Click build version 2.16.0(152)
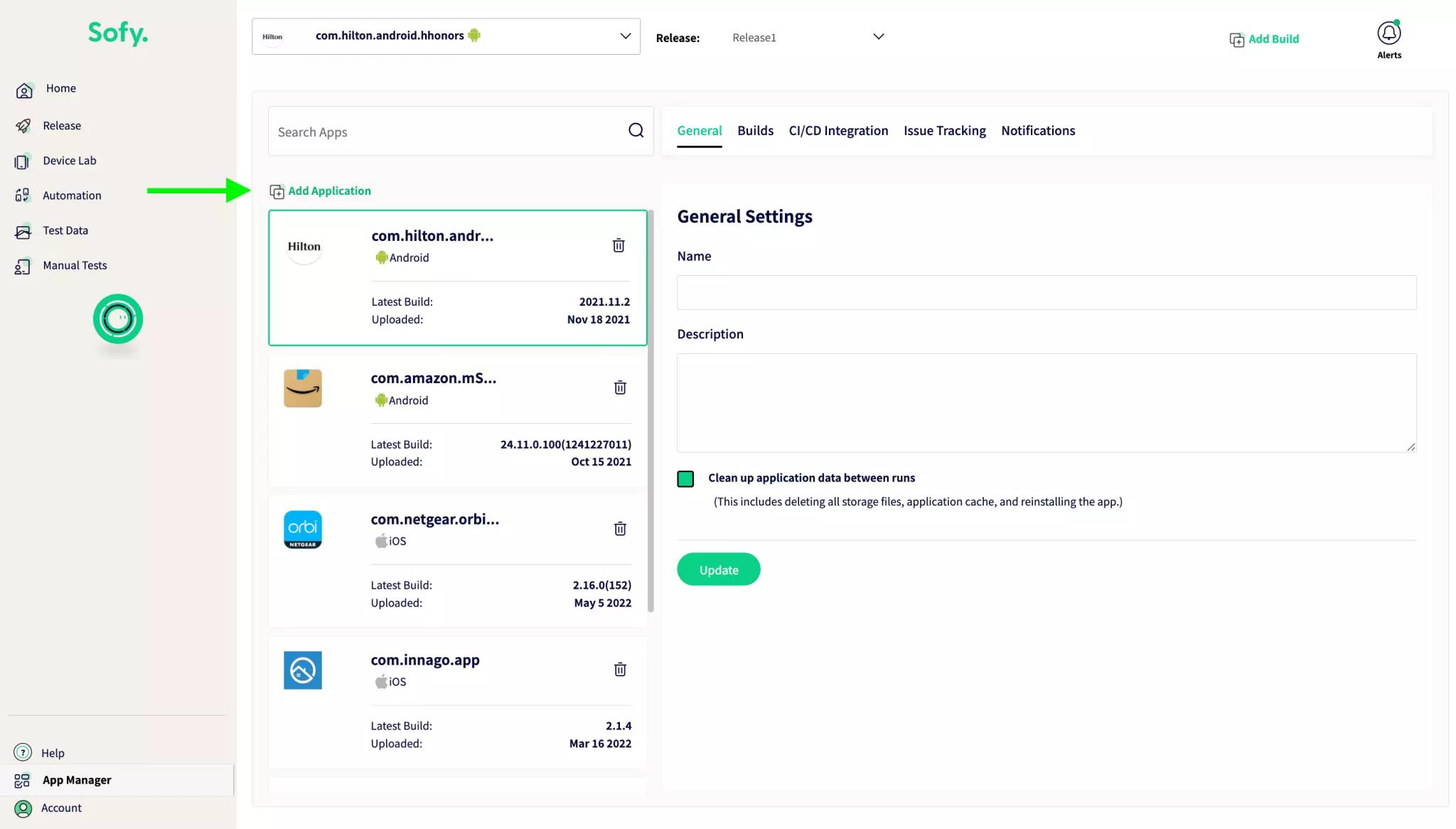 [x=602, y=585]
